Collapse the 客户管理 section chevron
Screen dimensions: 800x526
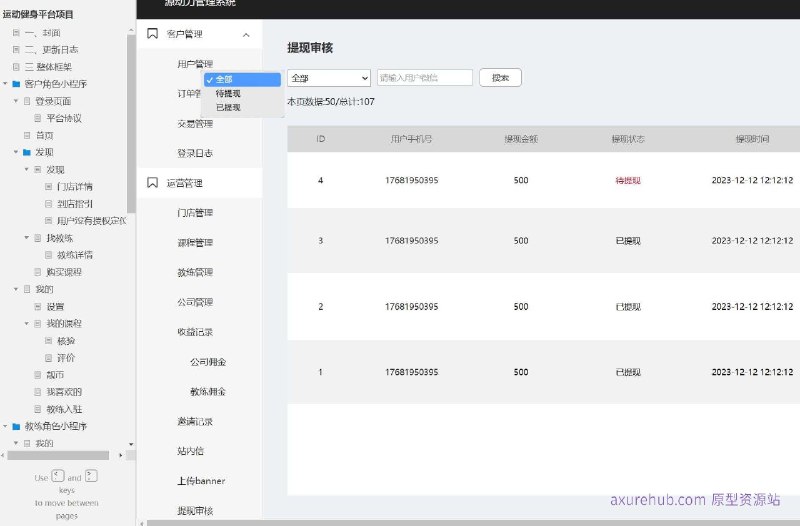pos(246,35)
